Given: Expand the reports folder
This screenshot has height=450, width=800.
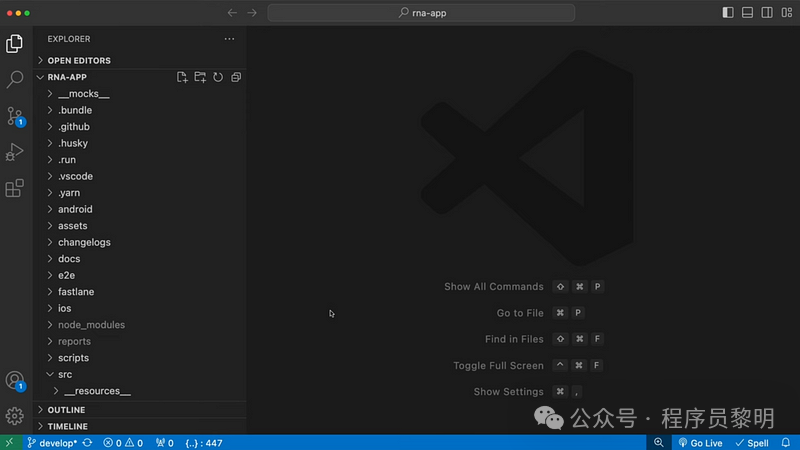Looking at the screenshot, I should tap(140, 341).
